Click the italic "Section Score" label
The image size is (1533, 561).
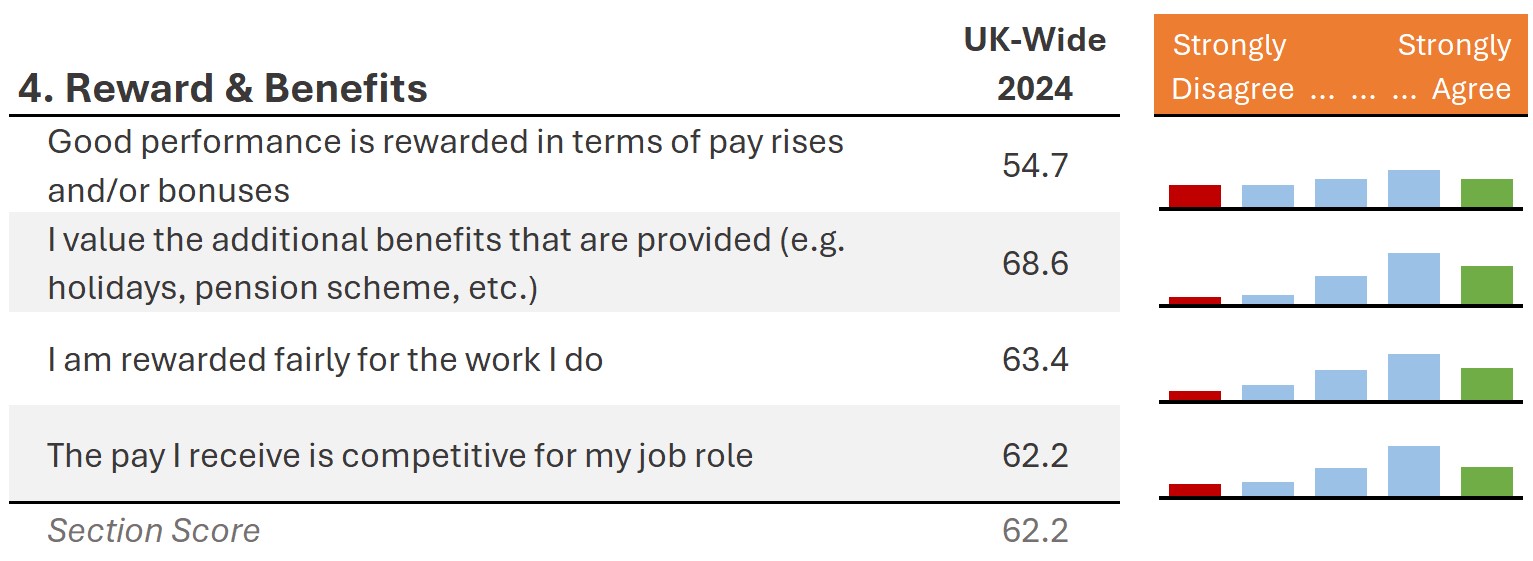(x=154, y=530)
